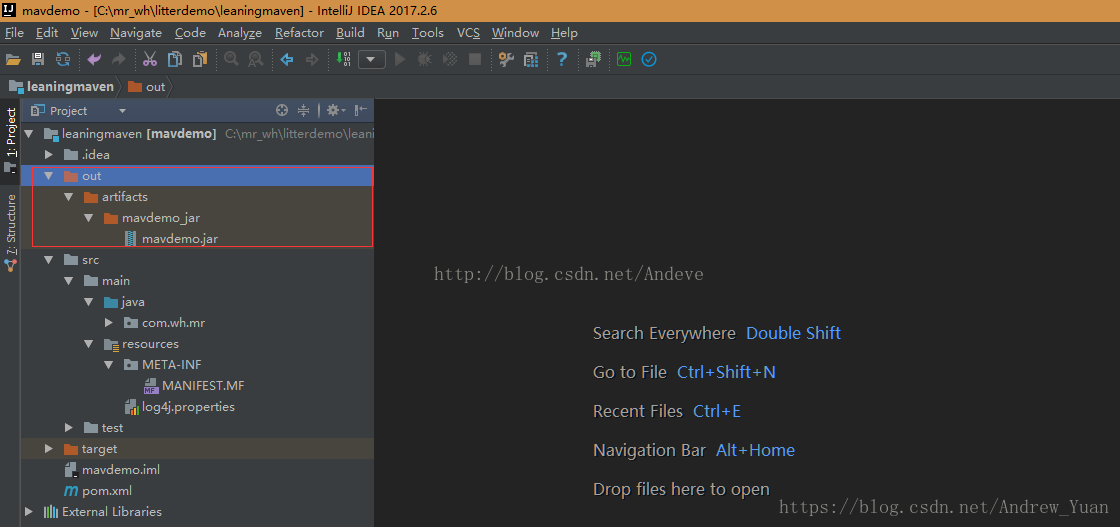
Task: Click the Cut scissors icon
Action: tap(149, 59)
